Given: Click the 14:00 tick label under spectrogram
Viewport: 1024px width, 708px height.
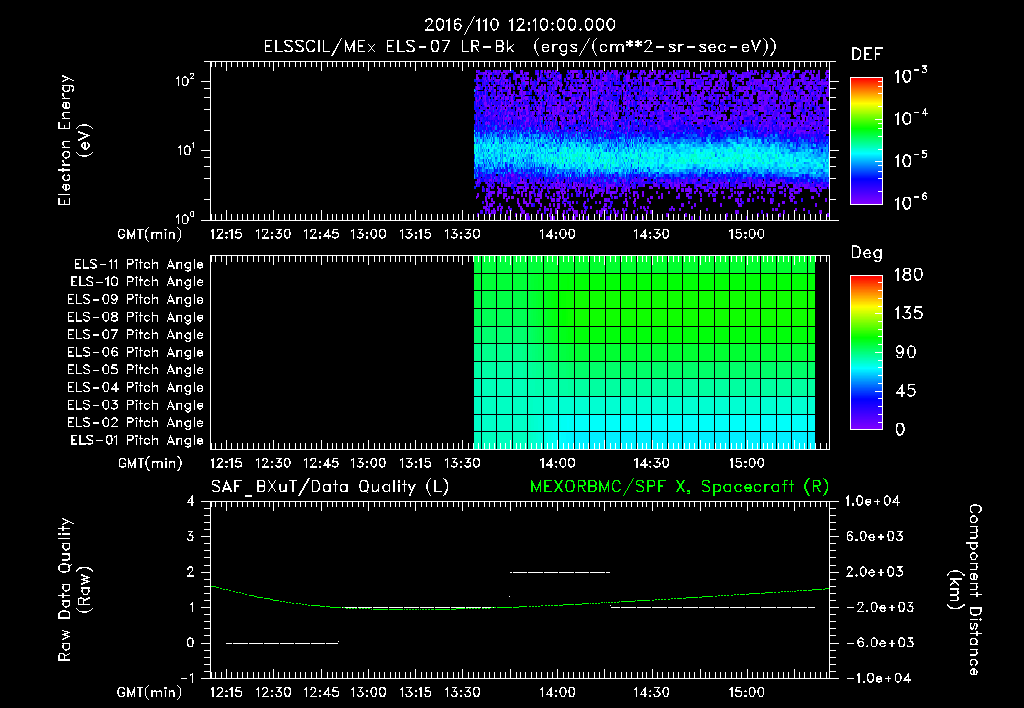Looking at the screenshot, I should tap(557, 234).
